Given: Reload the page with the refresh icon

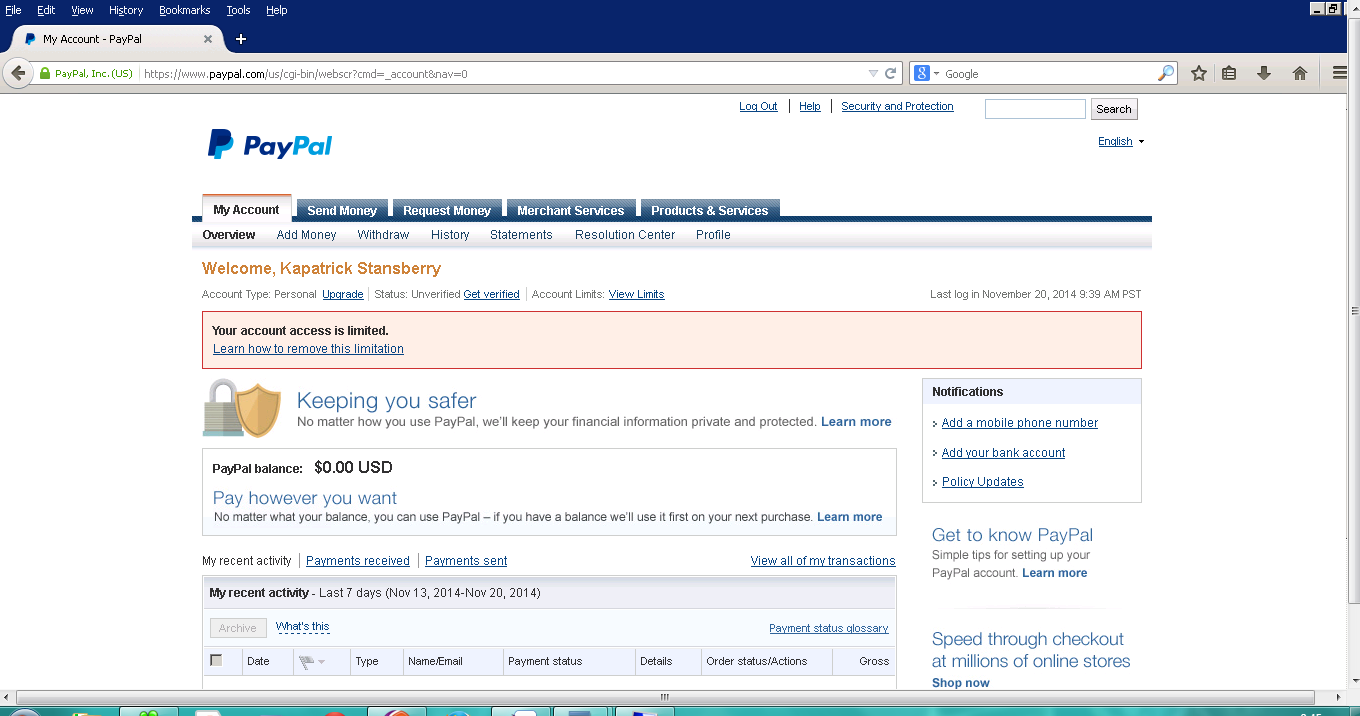Looking at the screenshot, I should point(890,73).
